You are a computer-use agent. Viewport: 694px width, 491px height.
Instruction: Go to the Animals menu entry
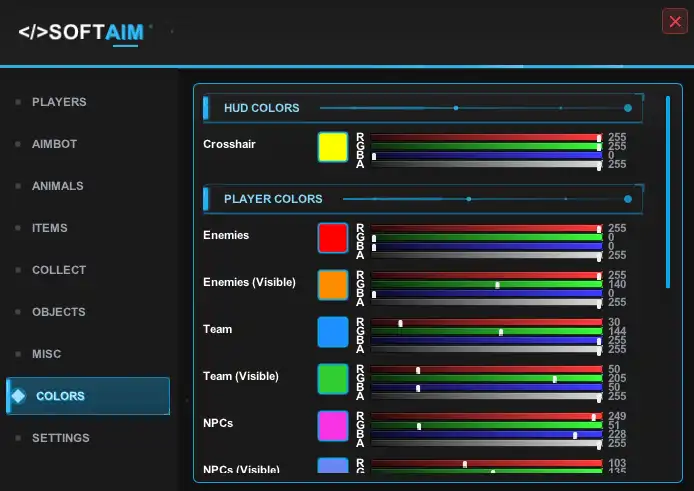click(x=57, y=186)
